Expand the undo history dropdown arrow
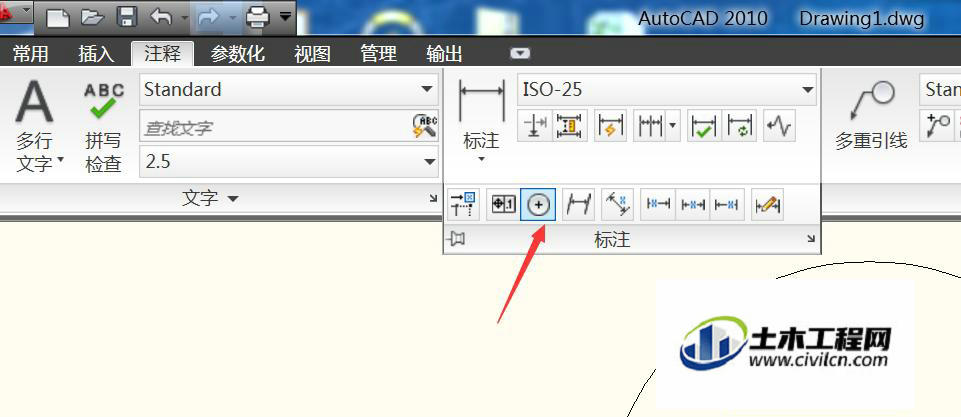 pyautogui.click(x=184, y=18)
